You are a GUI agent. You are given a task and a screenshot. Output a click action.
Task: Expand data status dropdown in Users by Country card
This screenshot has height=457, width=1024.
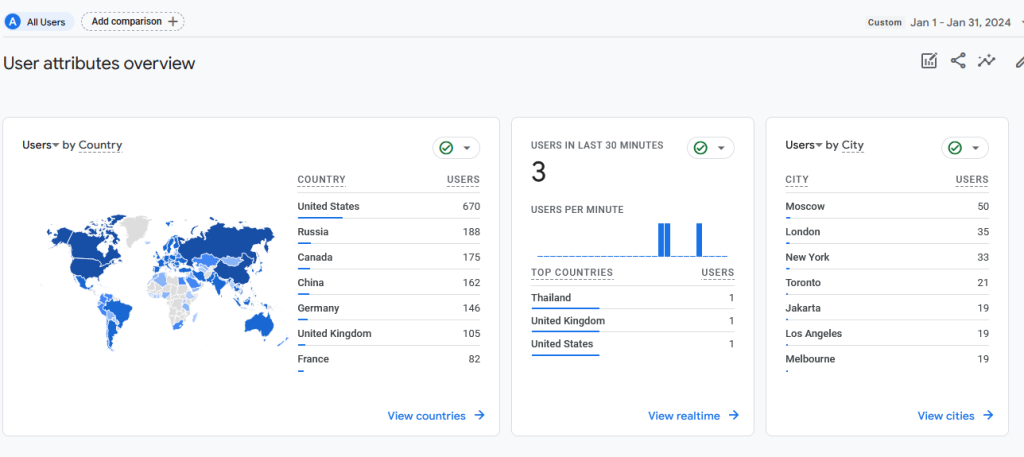tap(467, 148)
